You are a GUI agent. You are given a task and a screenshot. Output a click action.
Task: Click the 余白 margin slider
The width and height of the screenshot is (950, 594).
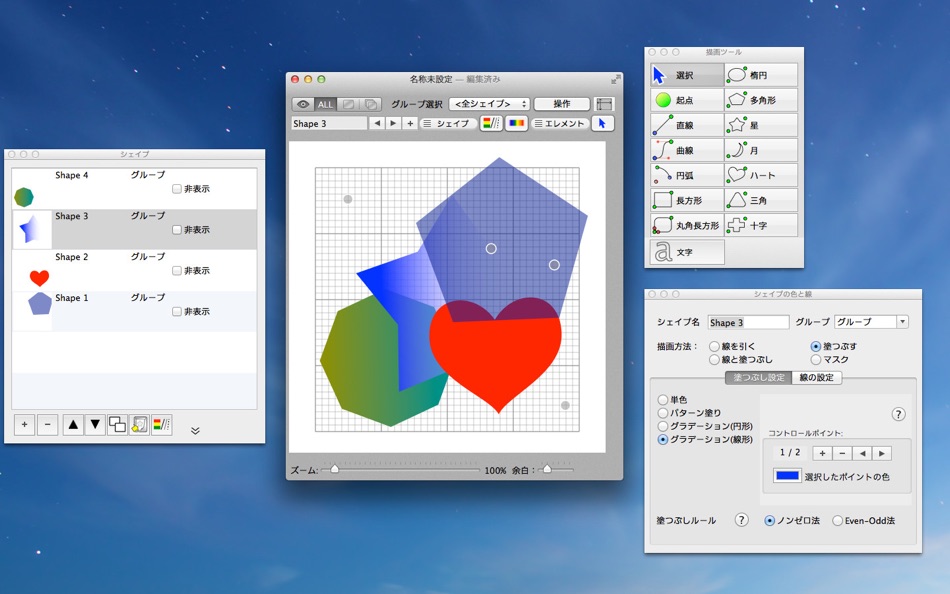point(556,469)
